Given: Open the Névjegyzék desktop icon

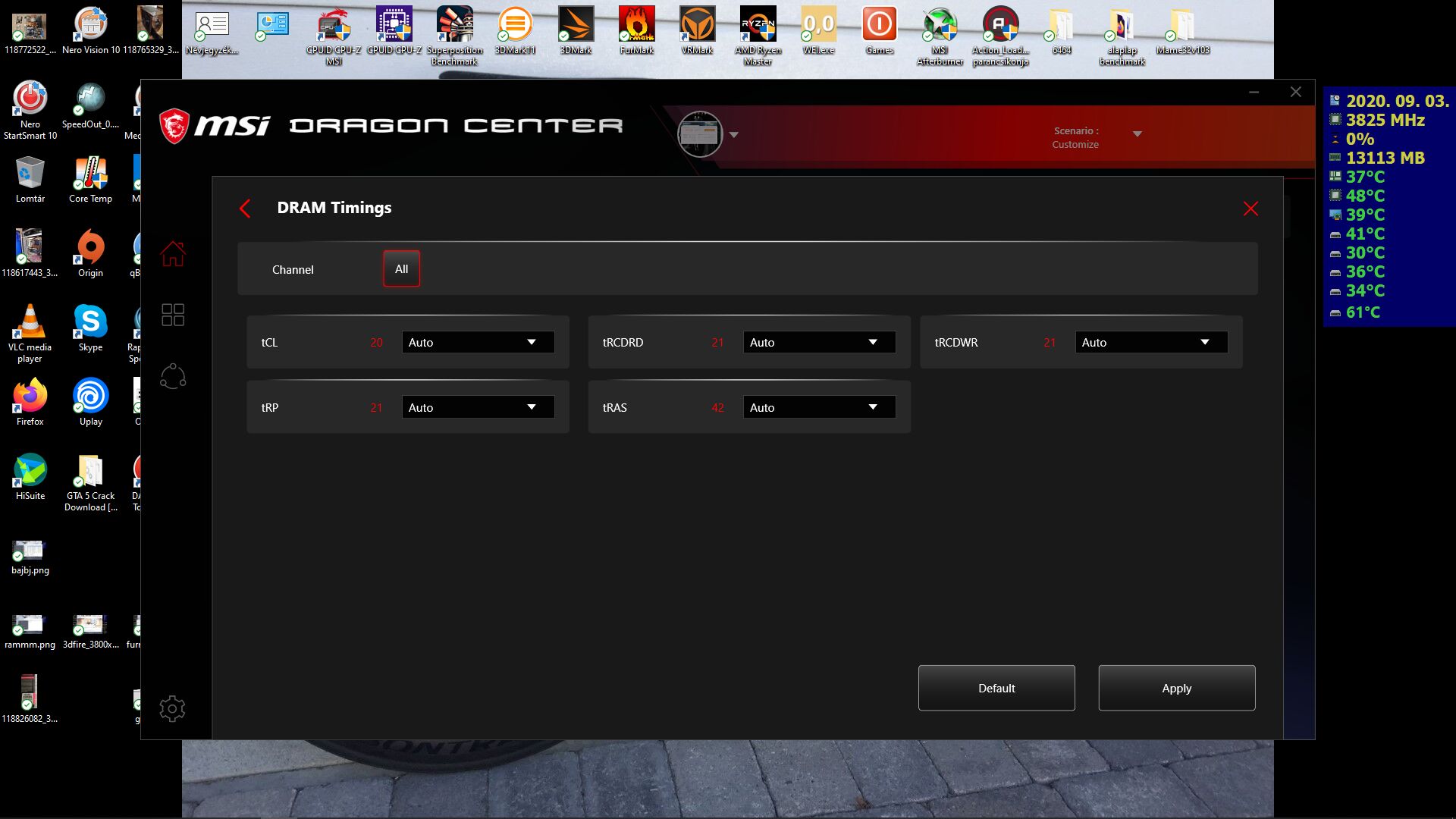Looking at the screenshot, I should [212, 31].
